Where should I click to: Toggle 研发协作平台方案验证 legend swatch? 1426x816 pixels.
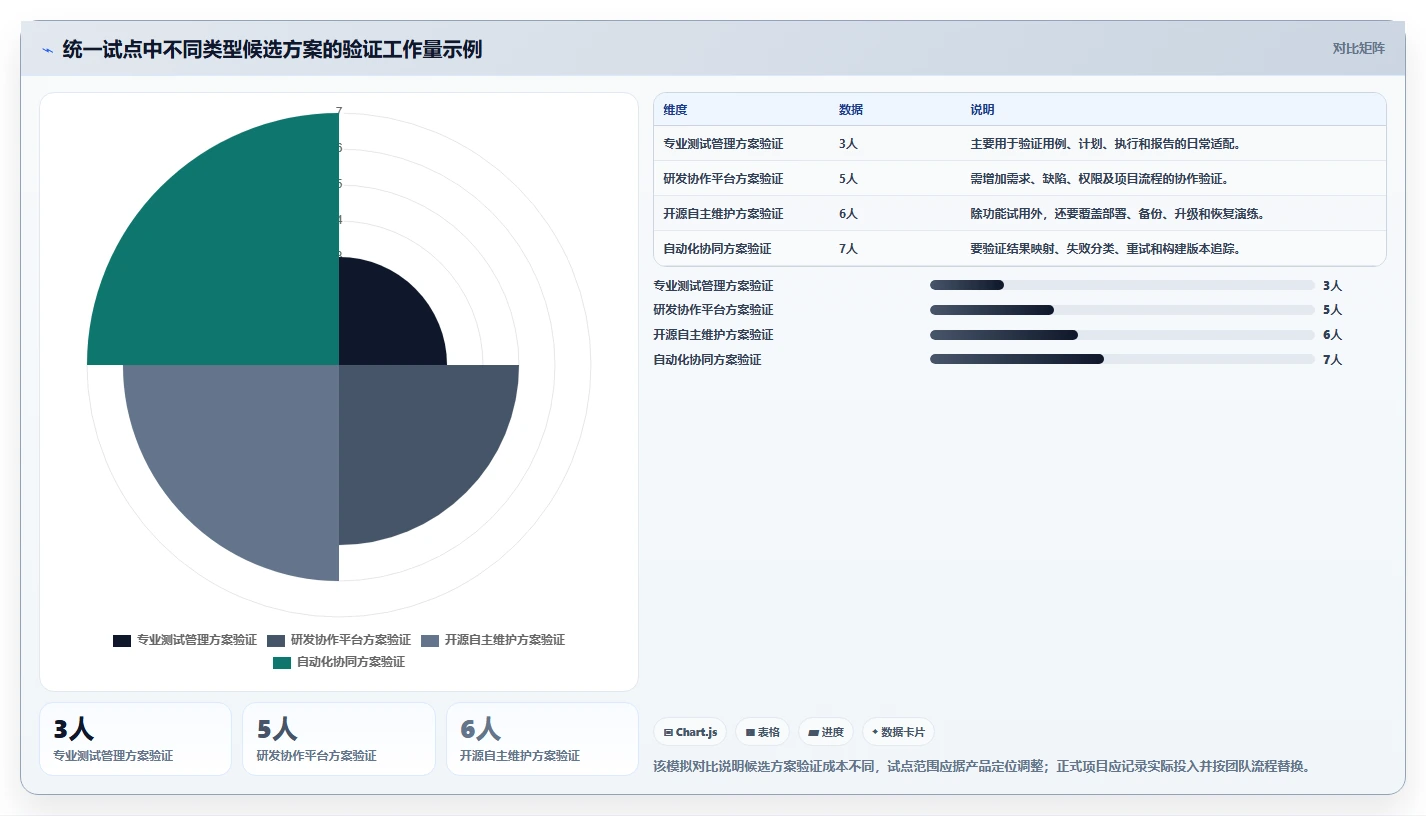[276, 640]
